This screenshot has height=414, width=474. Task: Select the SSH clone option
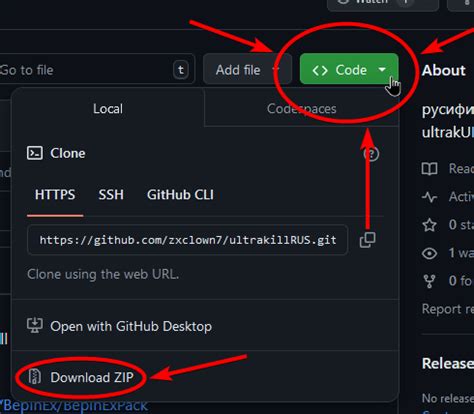pyautogui.click(x=111, y=195)
